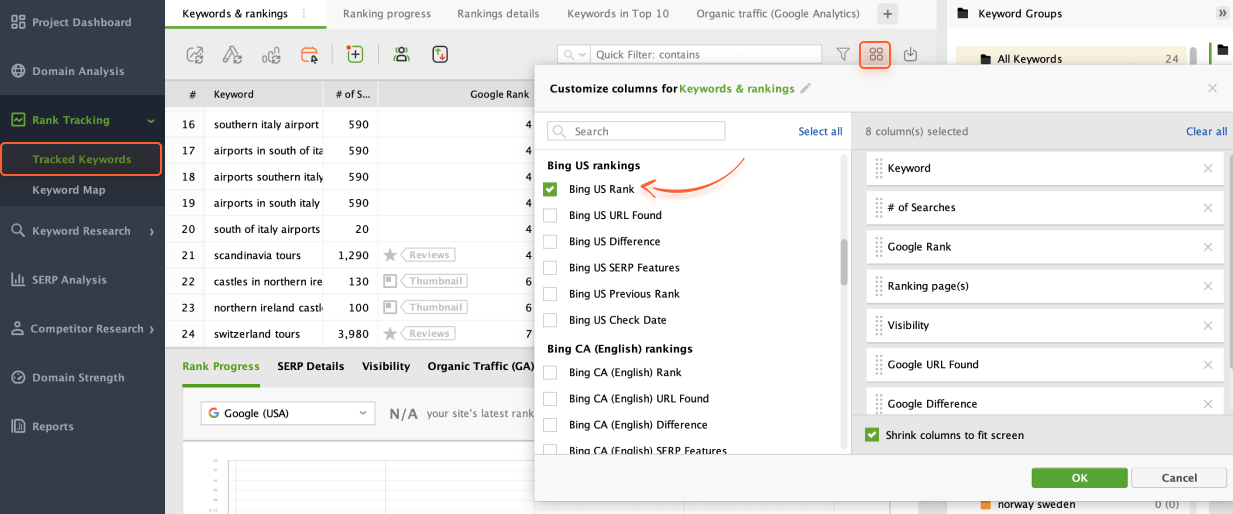Check Bing CA (English) Rank

550,372
